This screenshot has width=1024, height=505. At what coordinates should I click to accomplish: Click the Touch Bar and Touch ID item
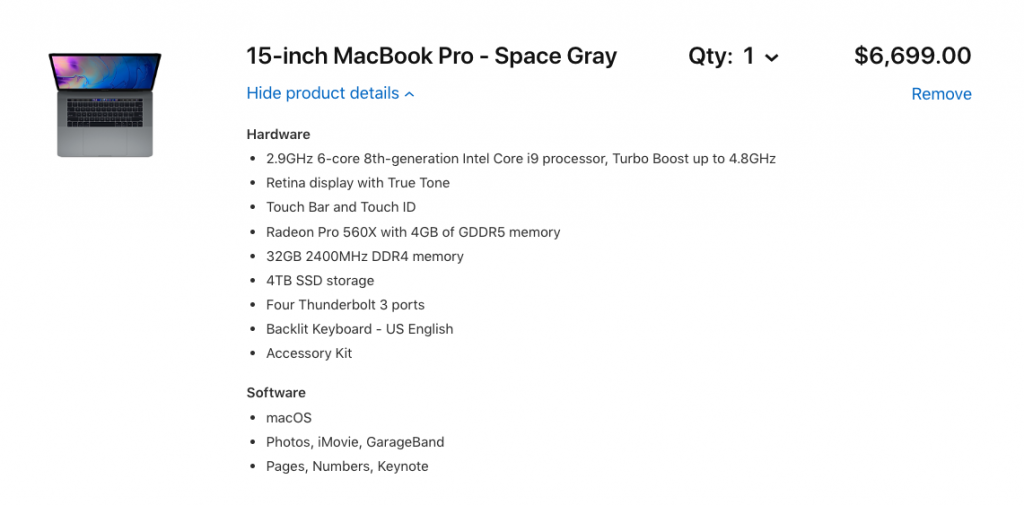click(x=341, y=207)
